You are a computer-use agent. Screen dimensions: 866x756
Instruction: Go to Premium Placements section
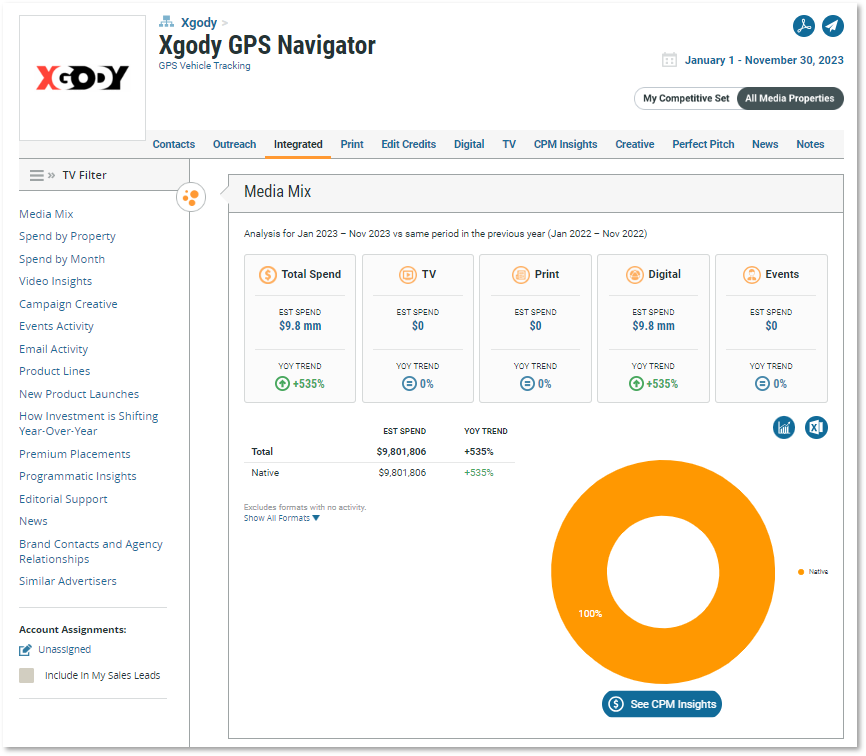(x=75, y=454)
